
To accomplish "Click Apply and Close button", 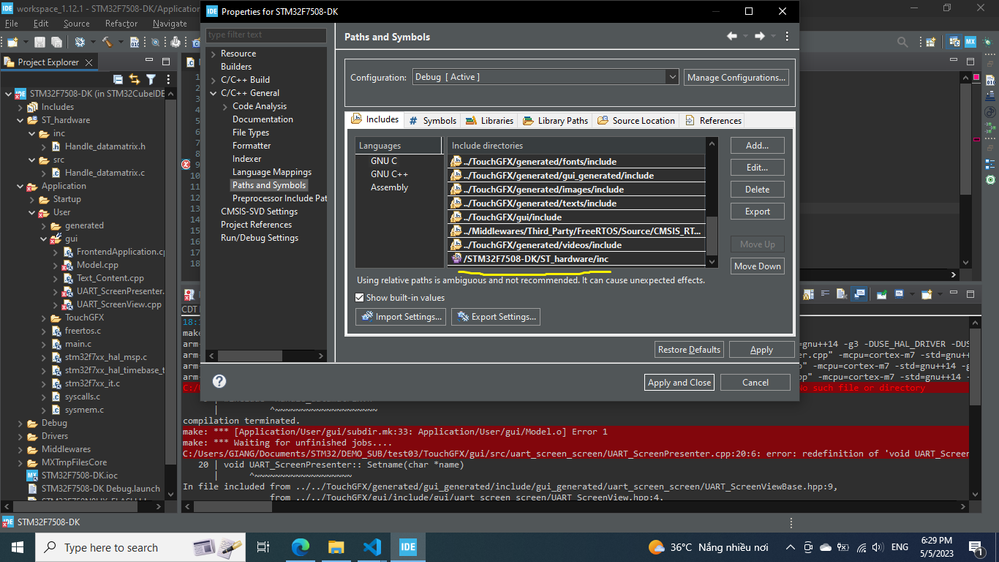I will (679, 382).
